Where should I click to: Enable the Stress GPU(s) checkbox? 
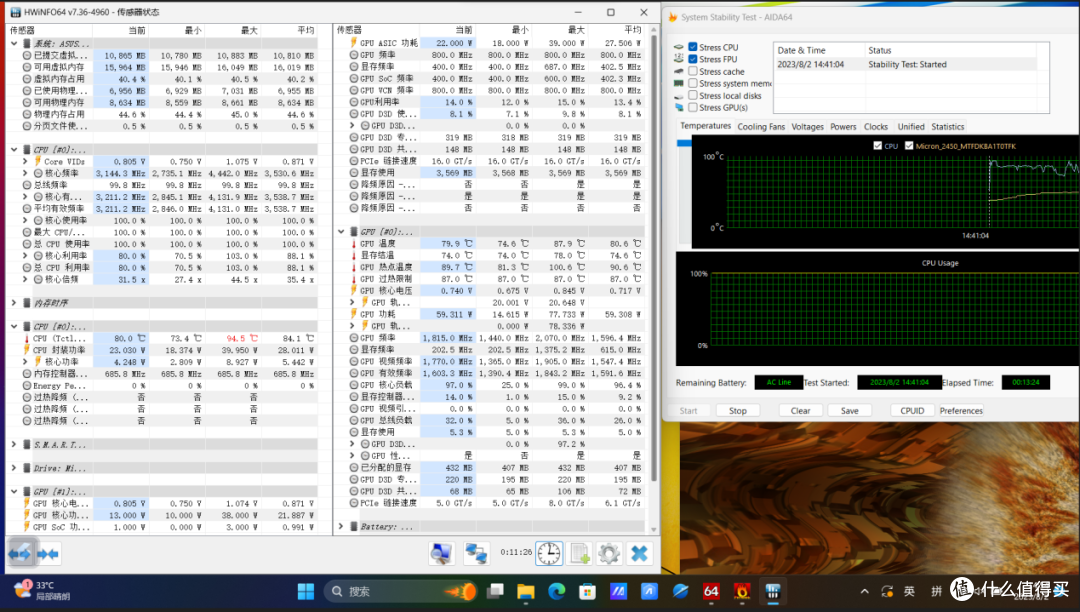pos(693,107)
